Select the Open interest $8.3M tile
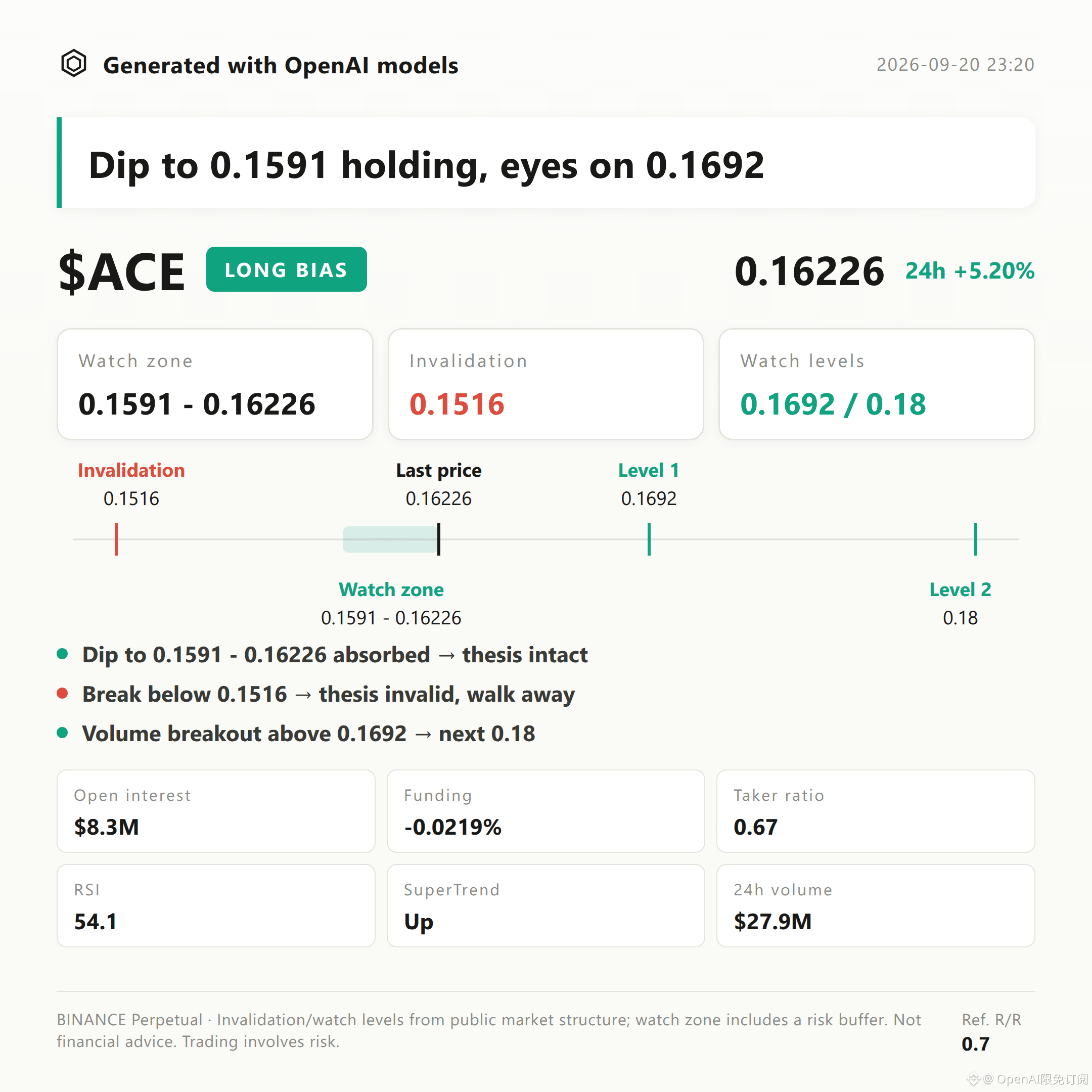Viewport: 1092px width, 1092px height. click(216, 811)
